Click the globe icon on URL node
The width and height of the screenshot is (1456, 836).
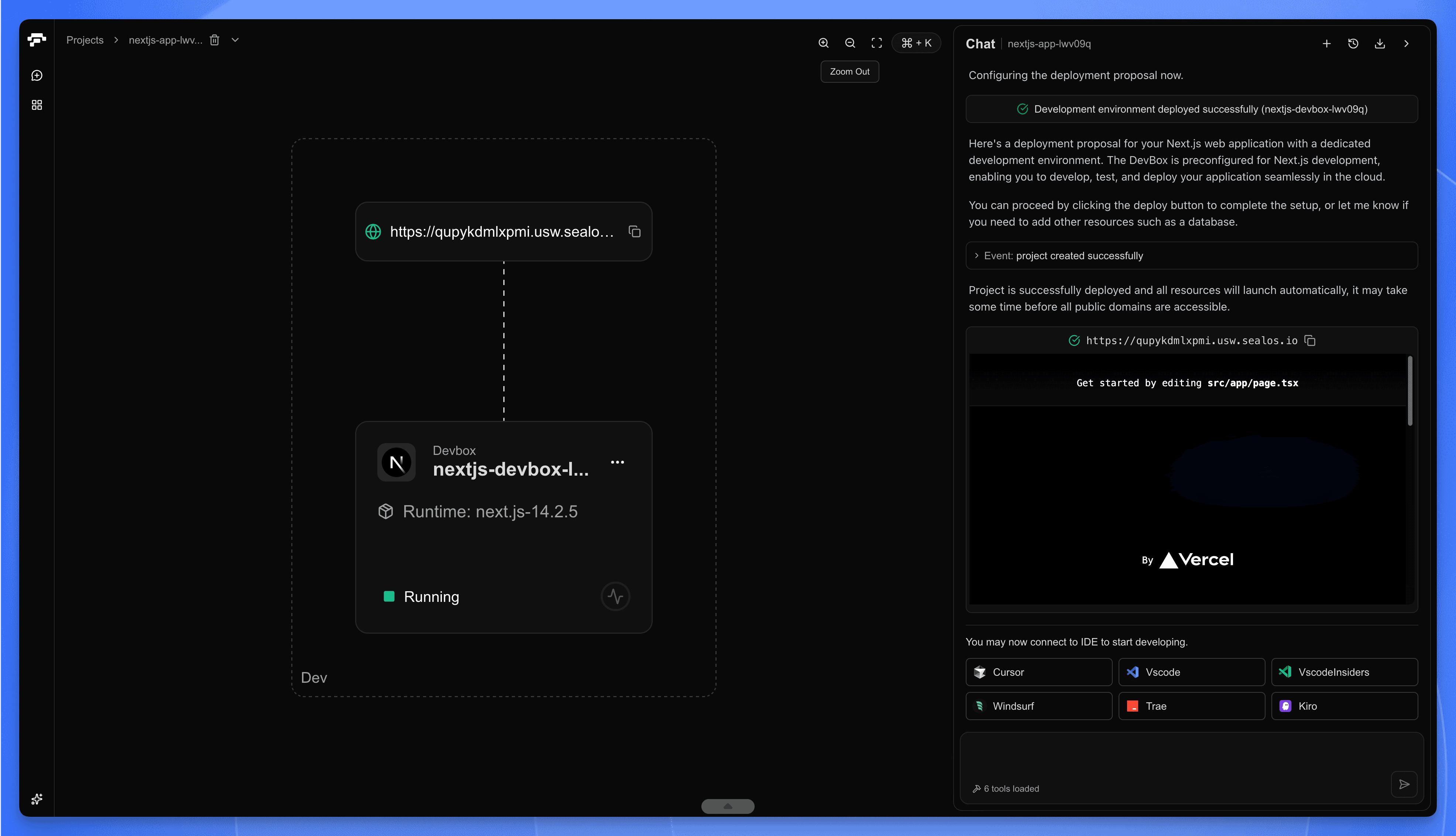(373, 232)
